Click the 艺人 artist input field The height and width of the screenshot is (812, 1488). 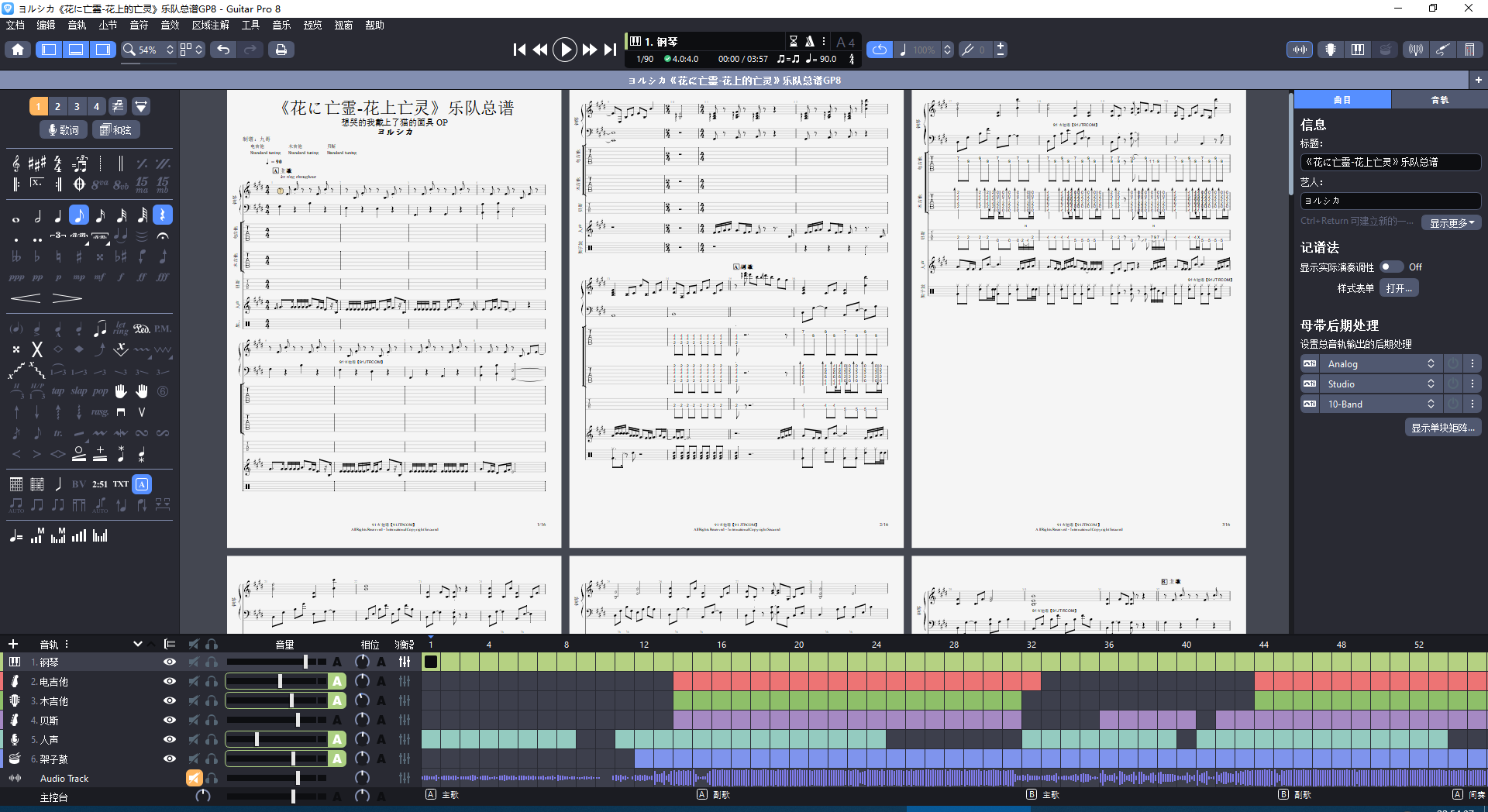tap(1390, 201)
